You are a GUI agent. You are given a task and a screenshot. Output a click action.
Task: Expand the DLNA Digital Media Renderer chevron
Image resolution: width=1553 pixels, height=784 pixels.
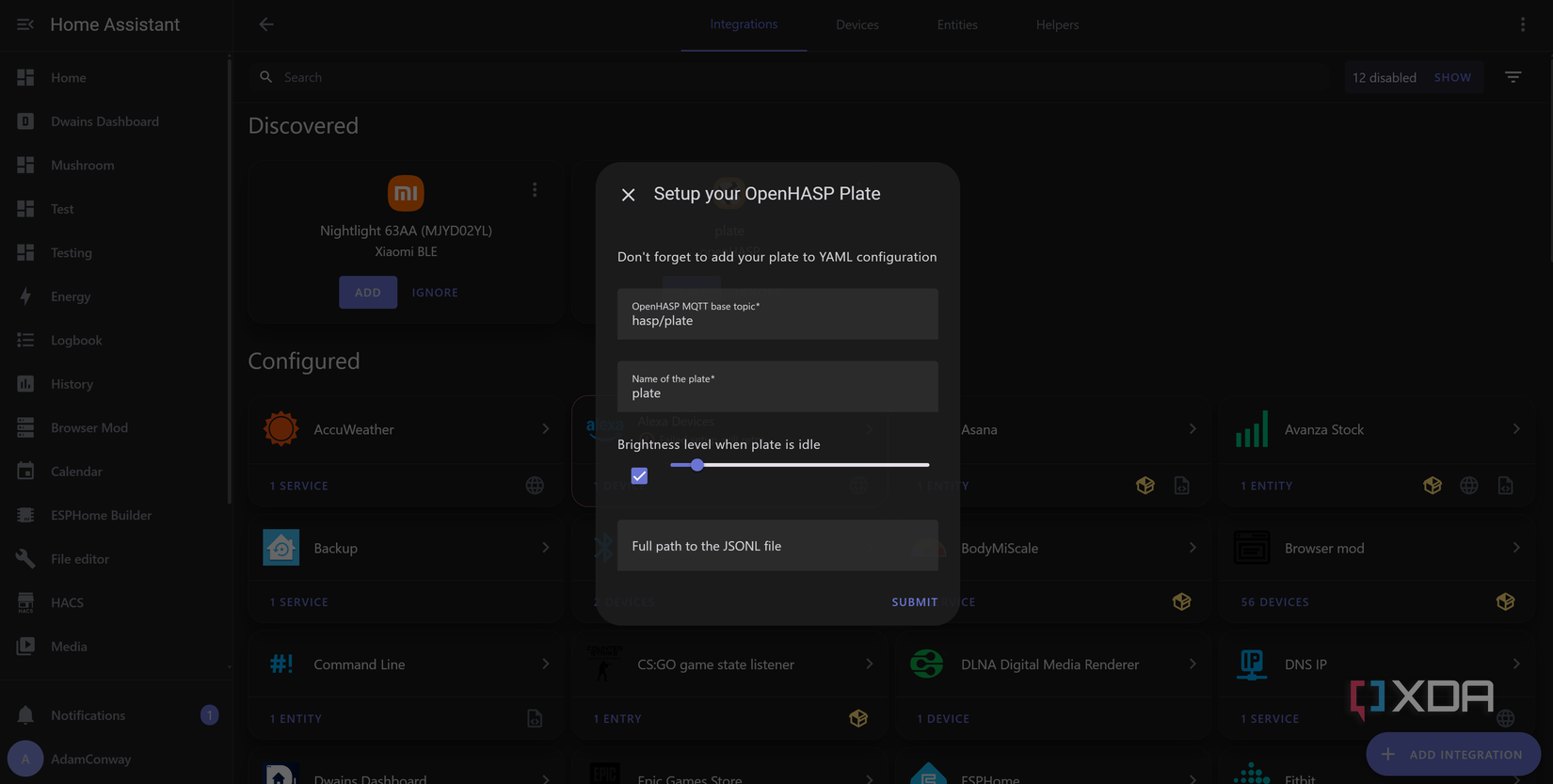(x=1193, y=664)
